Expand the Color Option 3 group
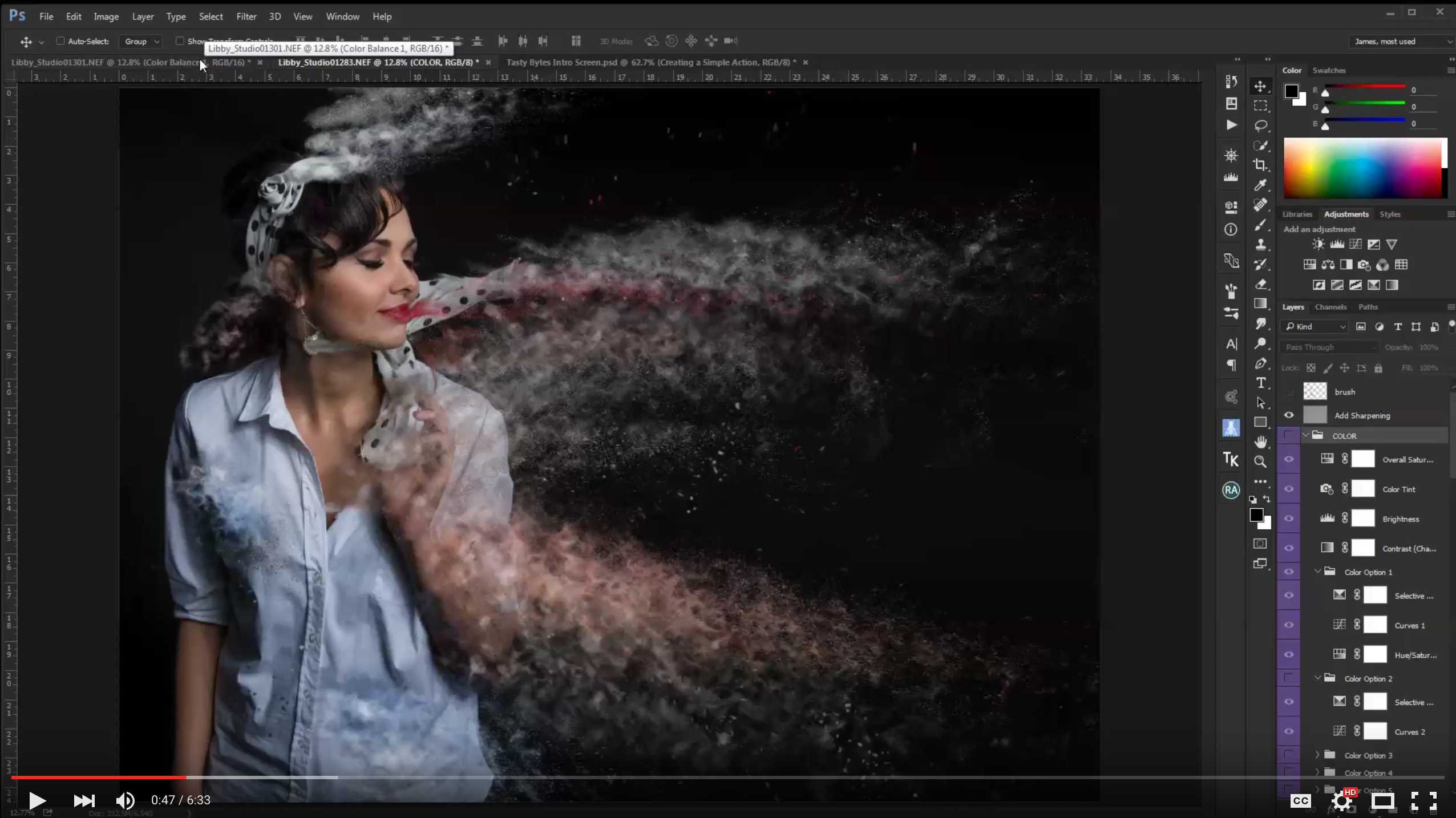This screenshot has width=1456, height=818. tap(1318, 755)
